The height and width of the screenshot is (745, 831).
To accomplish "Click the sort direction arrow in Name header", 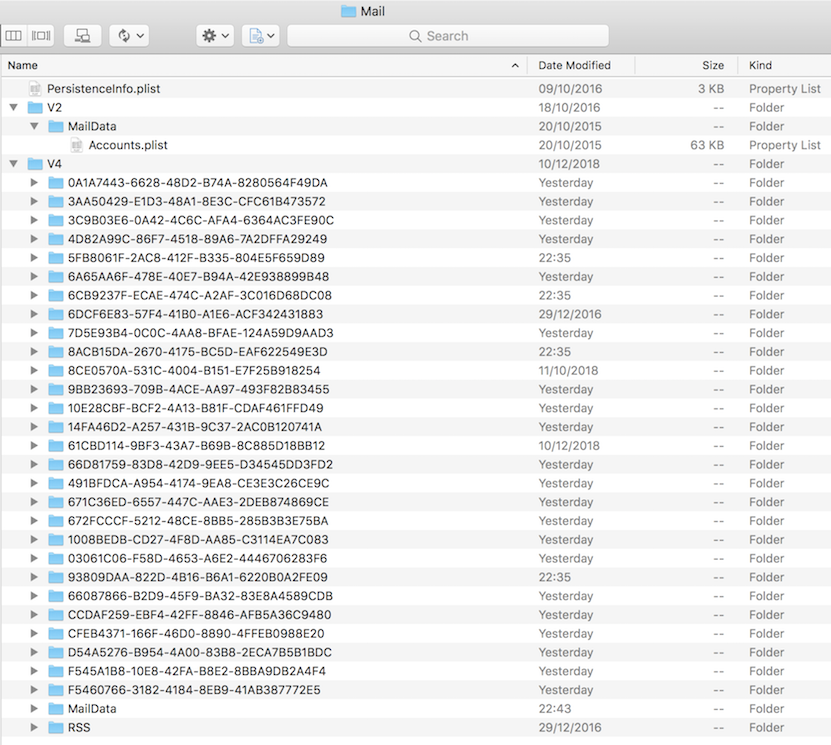I will [515, 65].
